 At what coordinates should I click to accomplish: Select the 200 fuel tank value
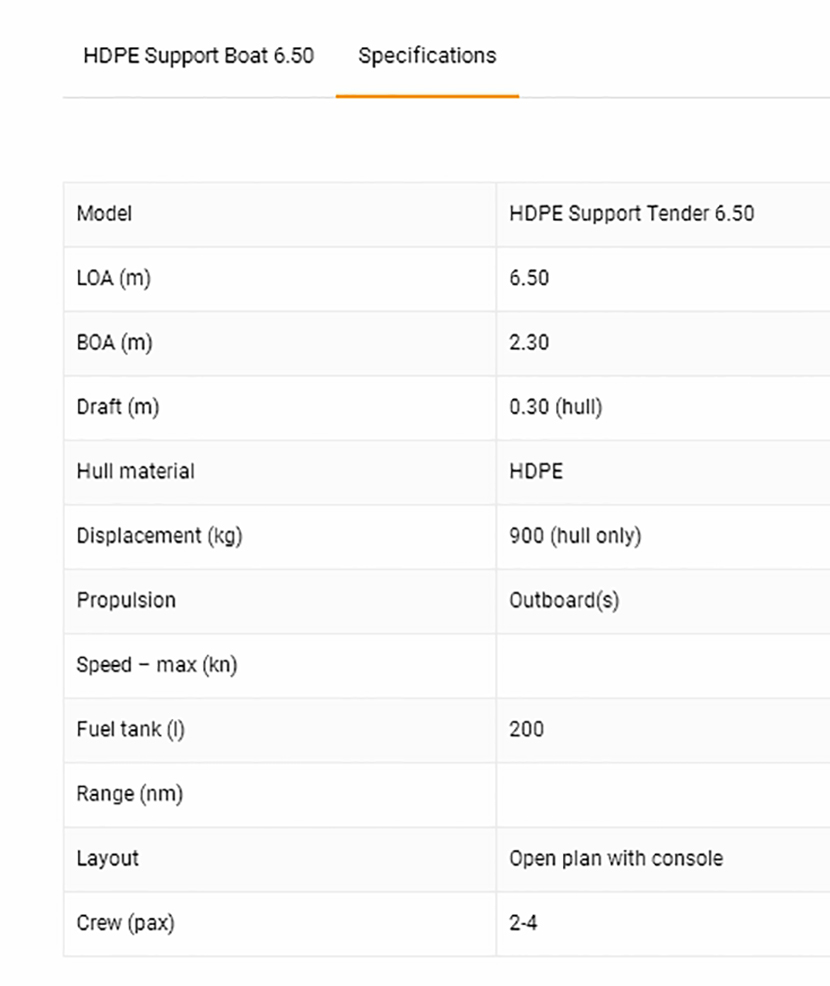[526, 729]
